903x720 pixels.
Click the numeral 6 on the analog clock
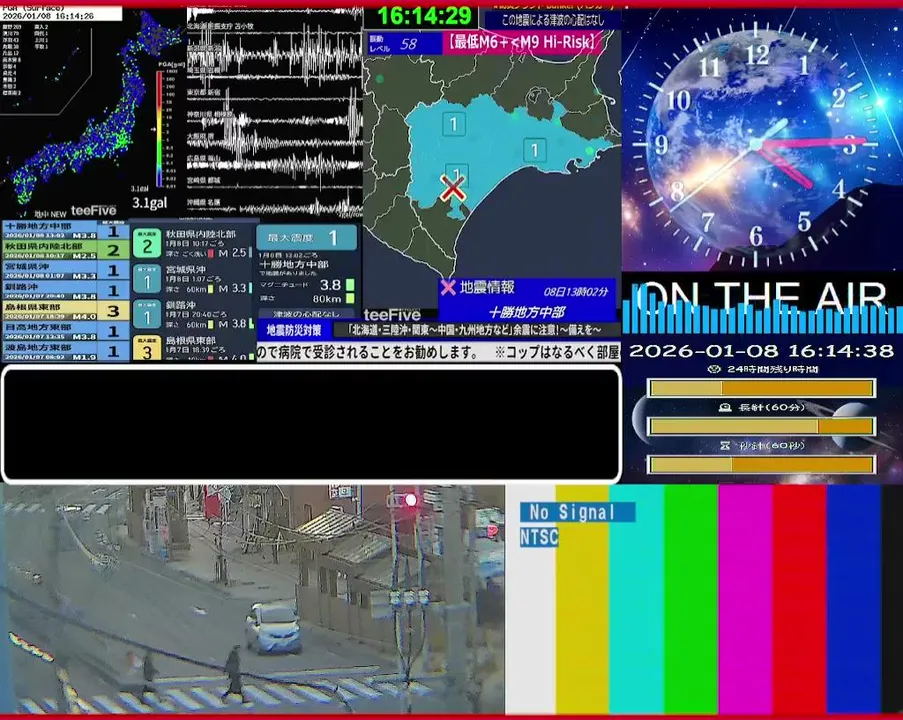click(756, 236)
